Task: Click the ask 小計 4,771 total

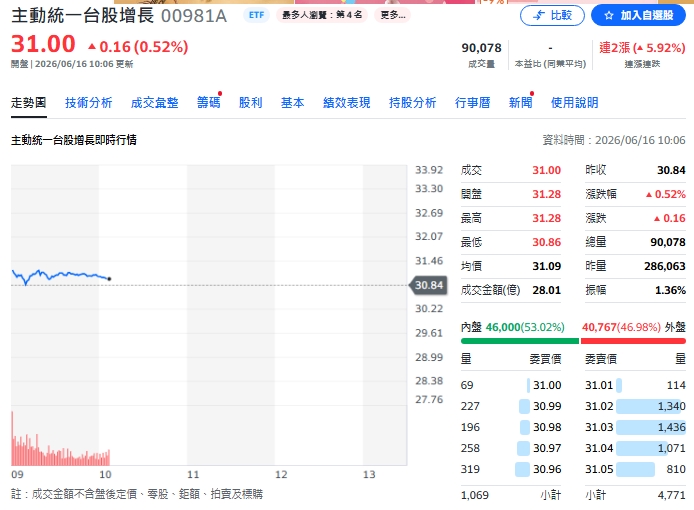Action: tap(671, 495)
